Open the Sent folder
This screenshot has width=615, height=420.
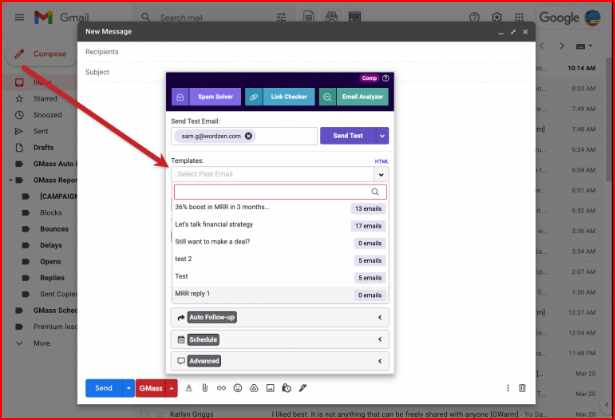pos(40,131)
